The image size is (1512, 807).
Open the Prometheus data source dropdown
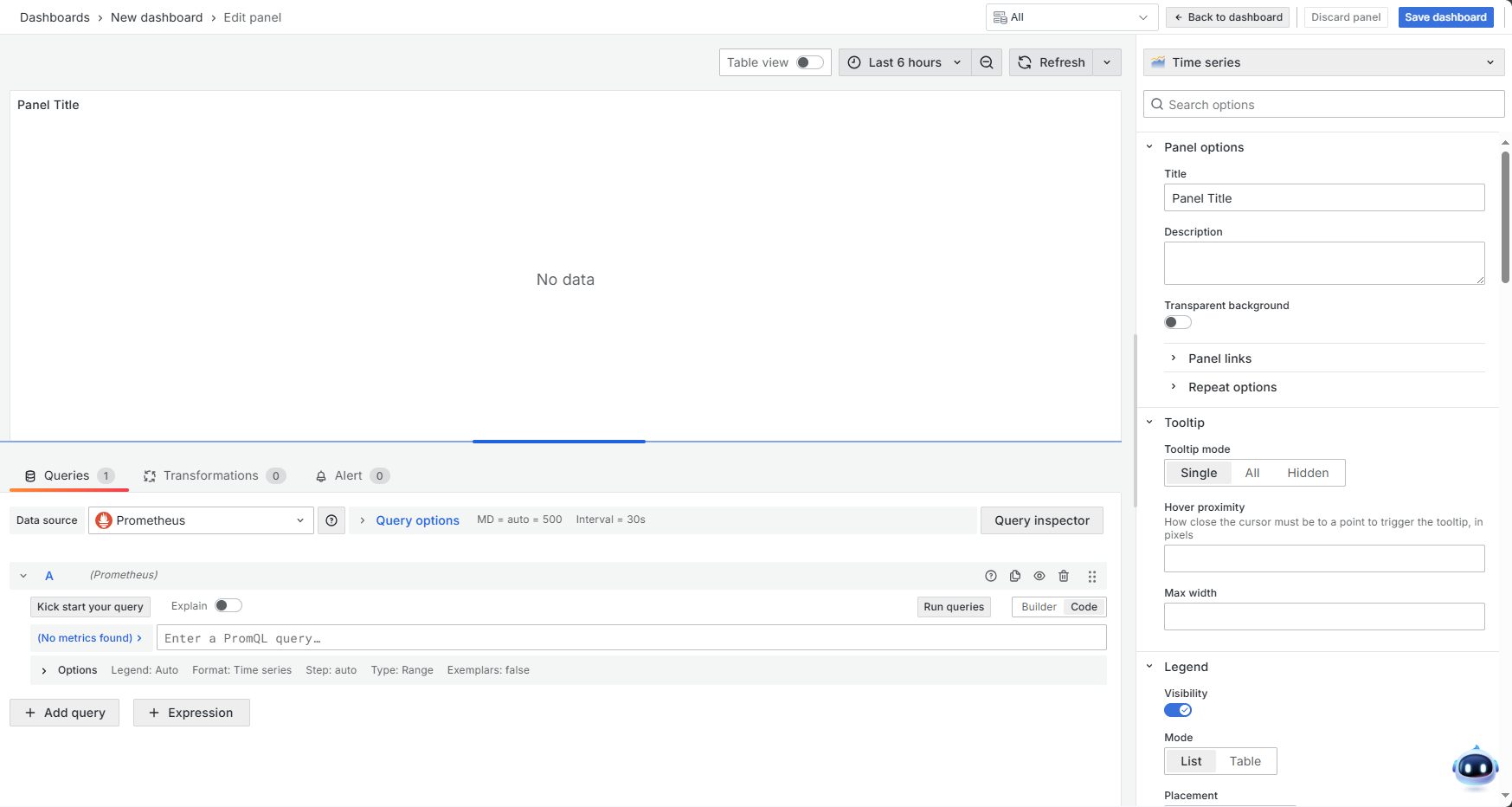click(201, 520)
